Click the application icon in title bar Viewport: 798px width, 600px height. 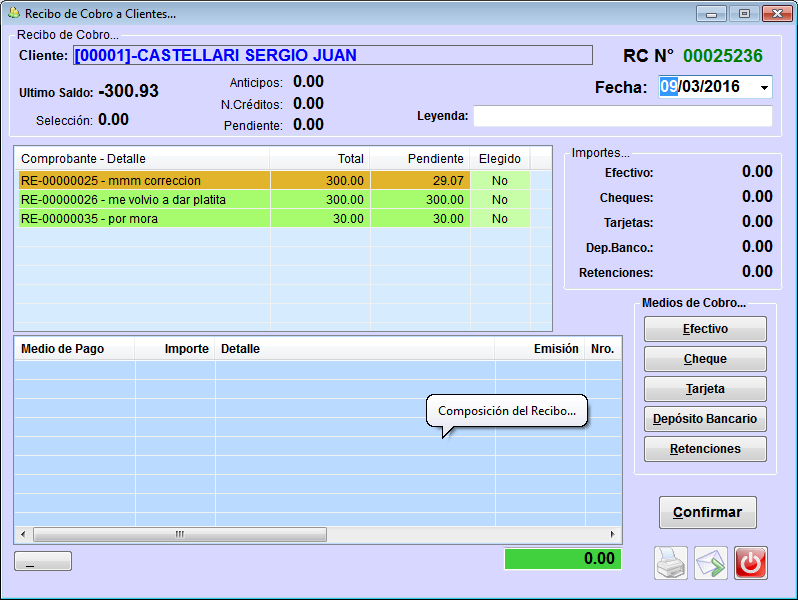(x=14, y=13)
